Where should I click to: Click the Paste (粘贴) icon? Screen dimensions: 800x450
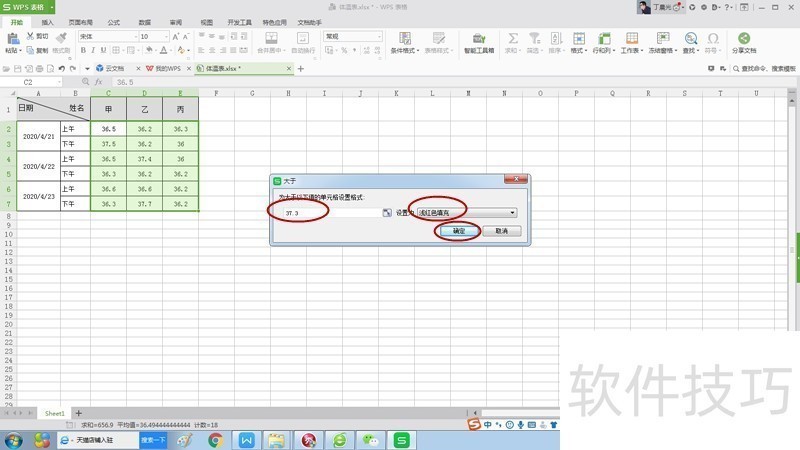pos(13,38)
